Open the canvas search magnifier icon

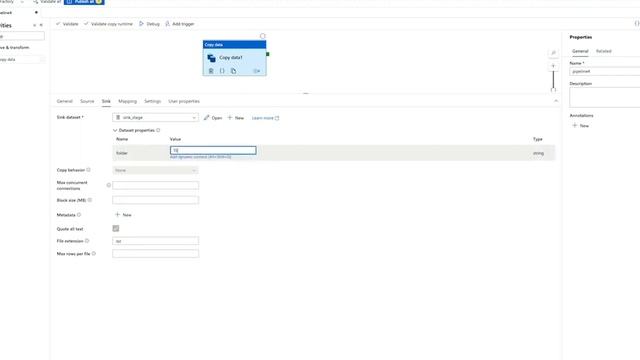(553, 53)
